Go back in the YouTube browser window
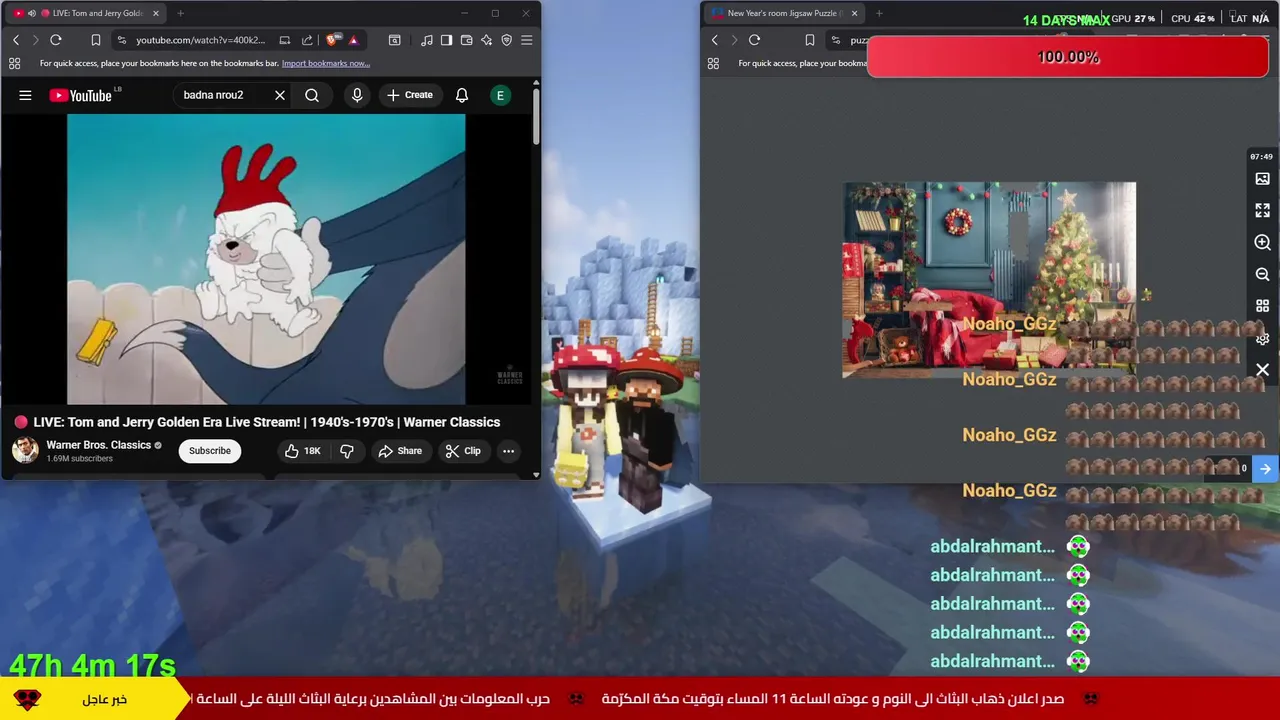The height and width of the screenshot is (720, 1280). point(16,40)
